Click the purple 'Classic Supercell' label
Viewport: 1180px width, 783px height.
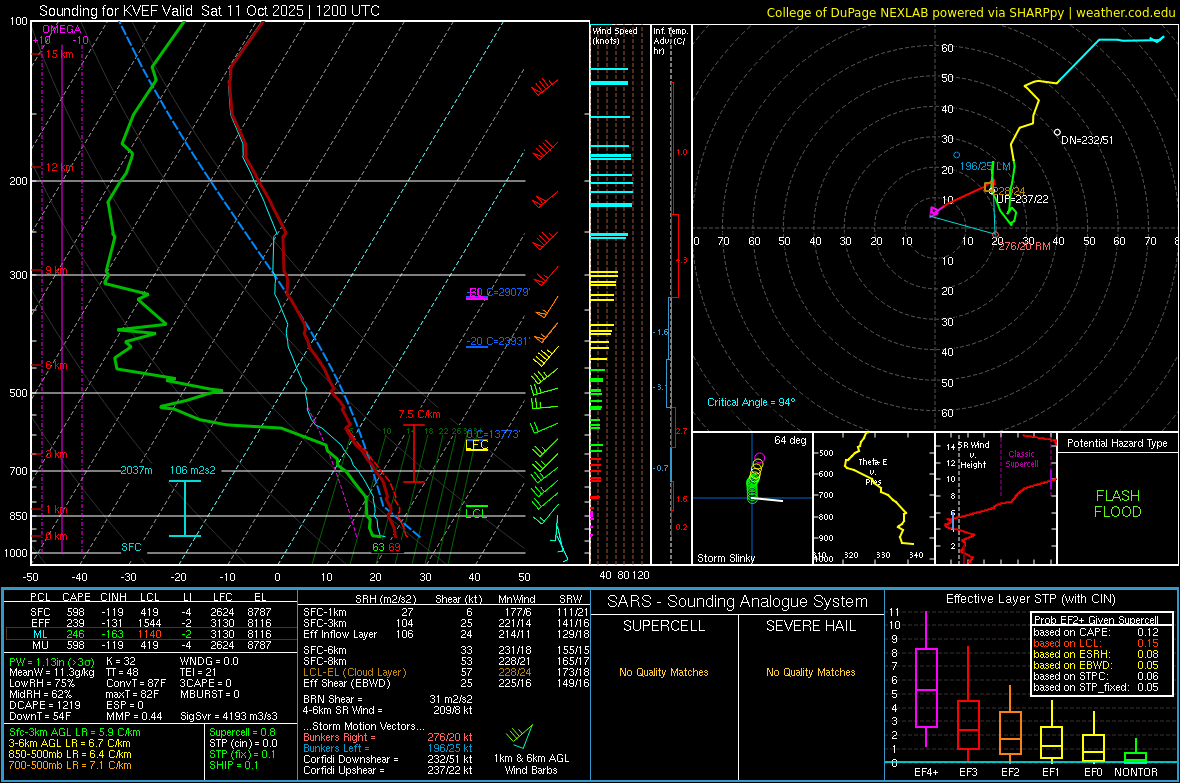(x=1021, y=459)
